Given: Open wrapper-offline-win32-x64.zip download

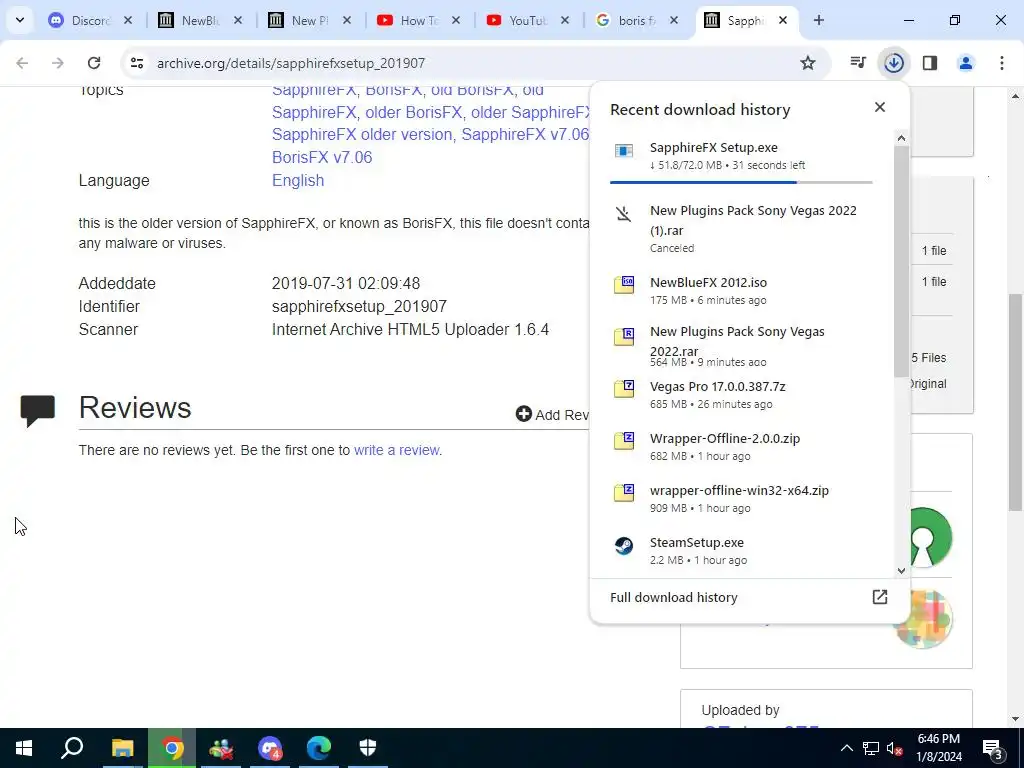Looking at the screenshot, I should [741, 498].
